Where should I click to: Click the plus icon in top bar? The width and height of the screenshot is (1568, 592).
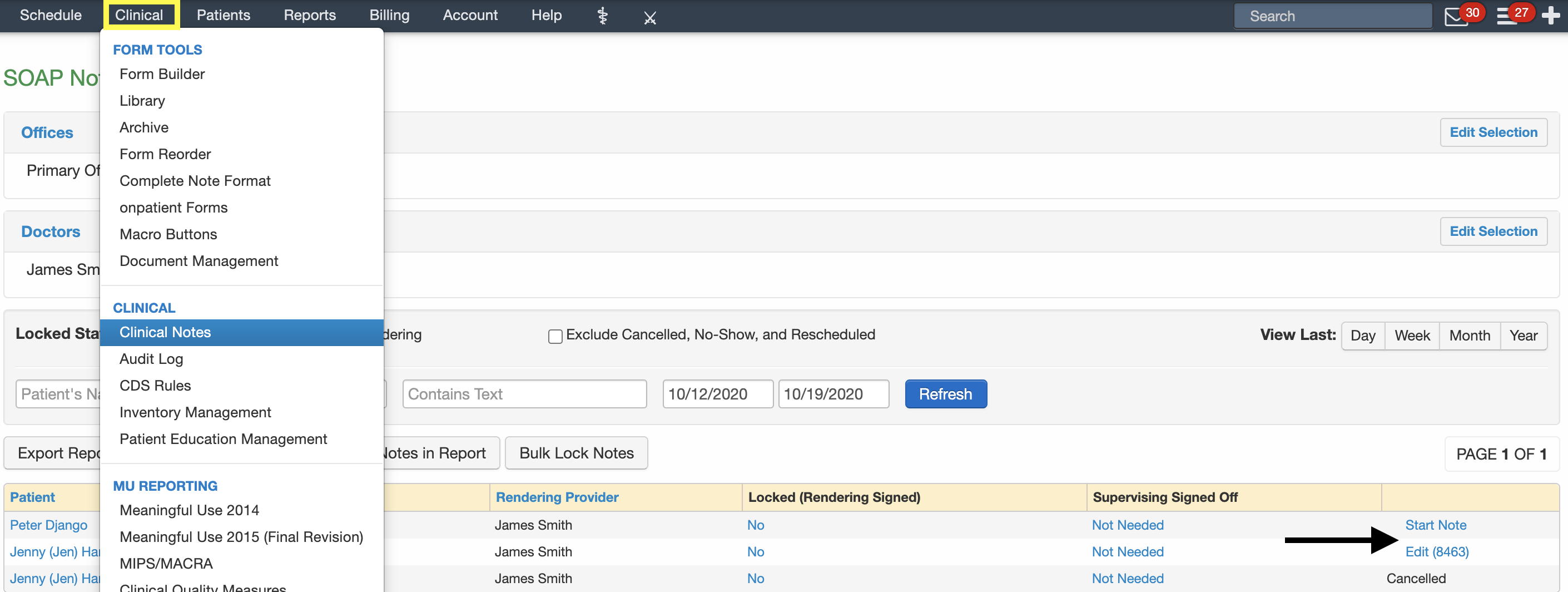1550,15
